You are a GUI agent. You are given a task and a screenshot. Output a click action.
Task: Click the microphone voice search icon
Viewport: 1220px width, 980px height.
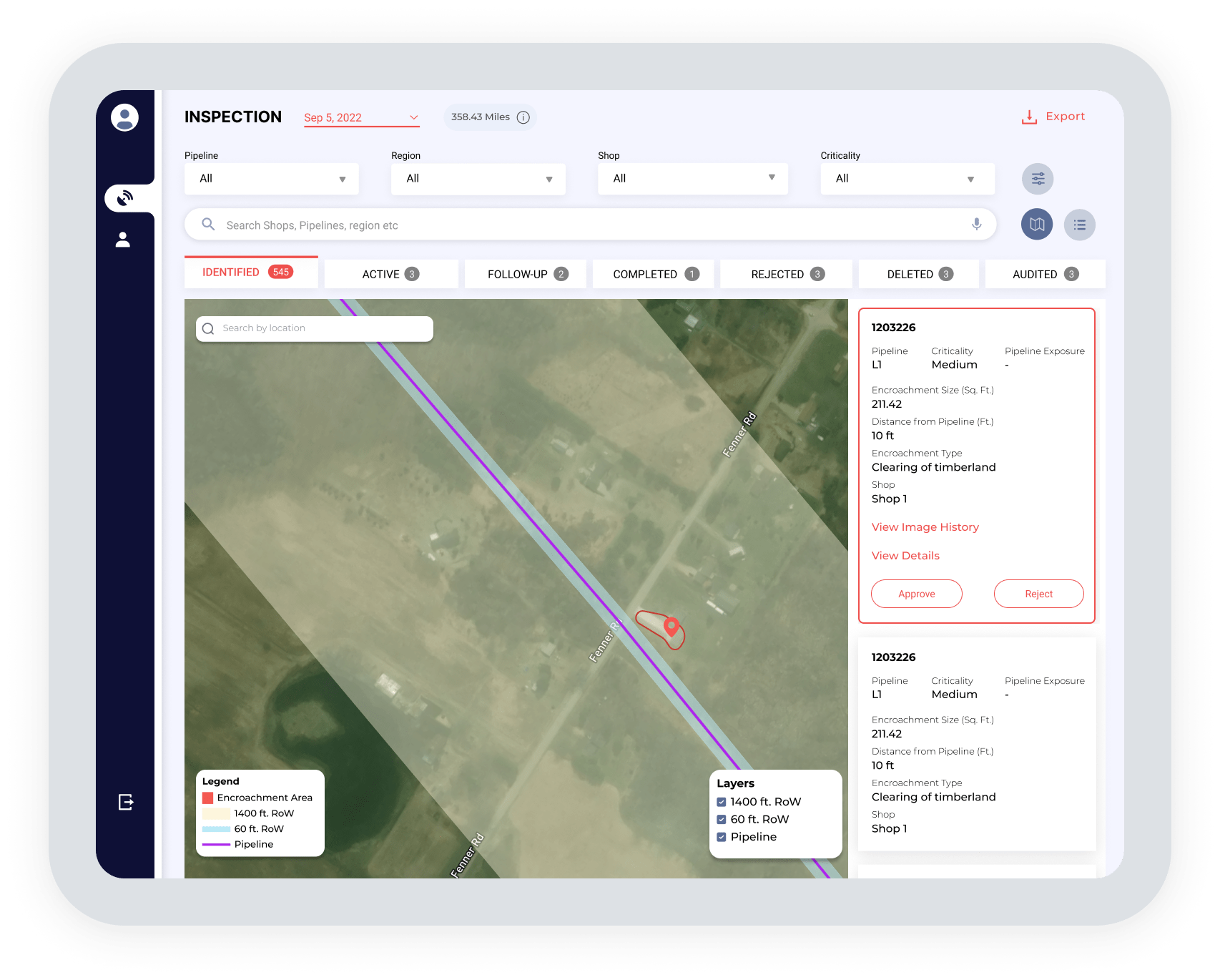click(x=976, y=224)
